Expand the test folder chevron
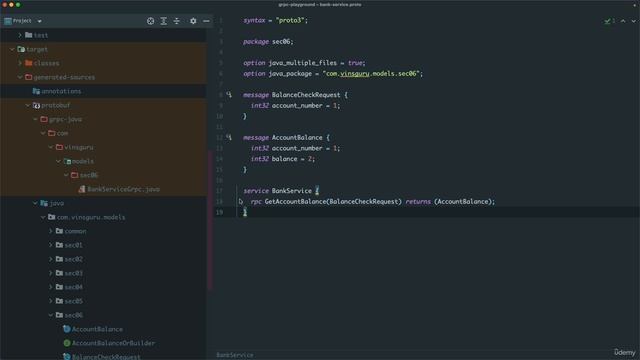640x360 pixels. [x=20, y=35]
